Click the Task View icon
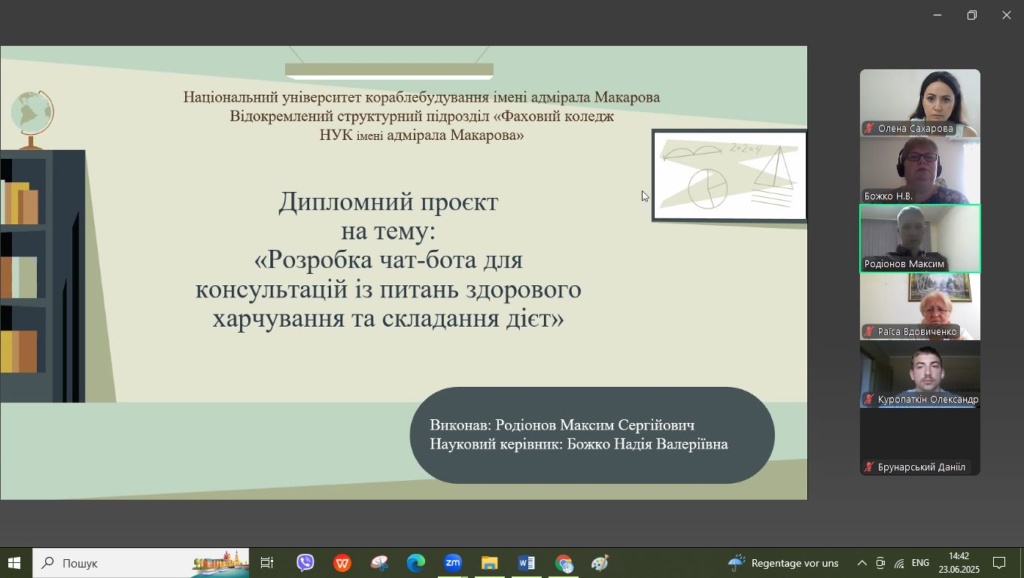Viewport: 1024px width, 578px height. pyautogui.click(x=267, y=563)
